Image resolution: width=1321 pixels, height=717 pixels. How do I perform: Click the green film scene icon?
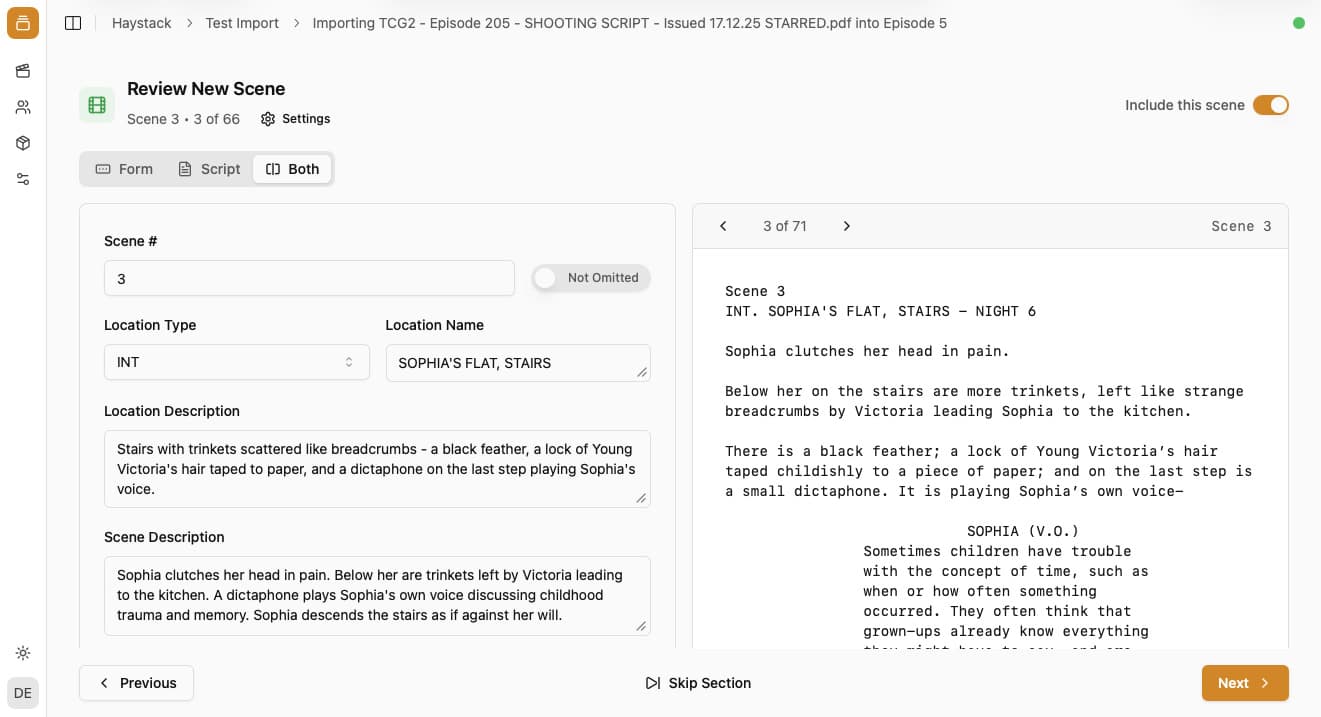97,105
